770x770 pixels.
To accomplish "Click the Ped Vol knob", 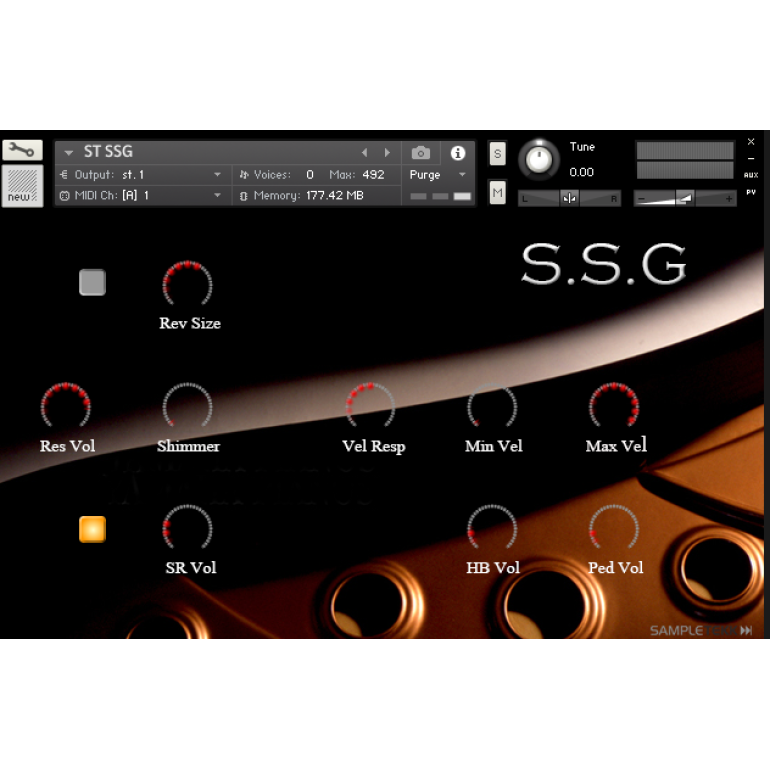I will (x=613, y=528).
